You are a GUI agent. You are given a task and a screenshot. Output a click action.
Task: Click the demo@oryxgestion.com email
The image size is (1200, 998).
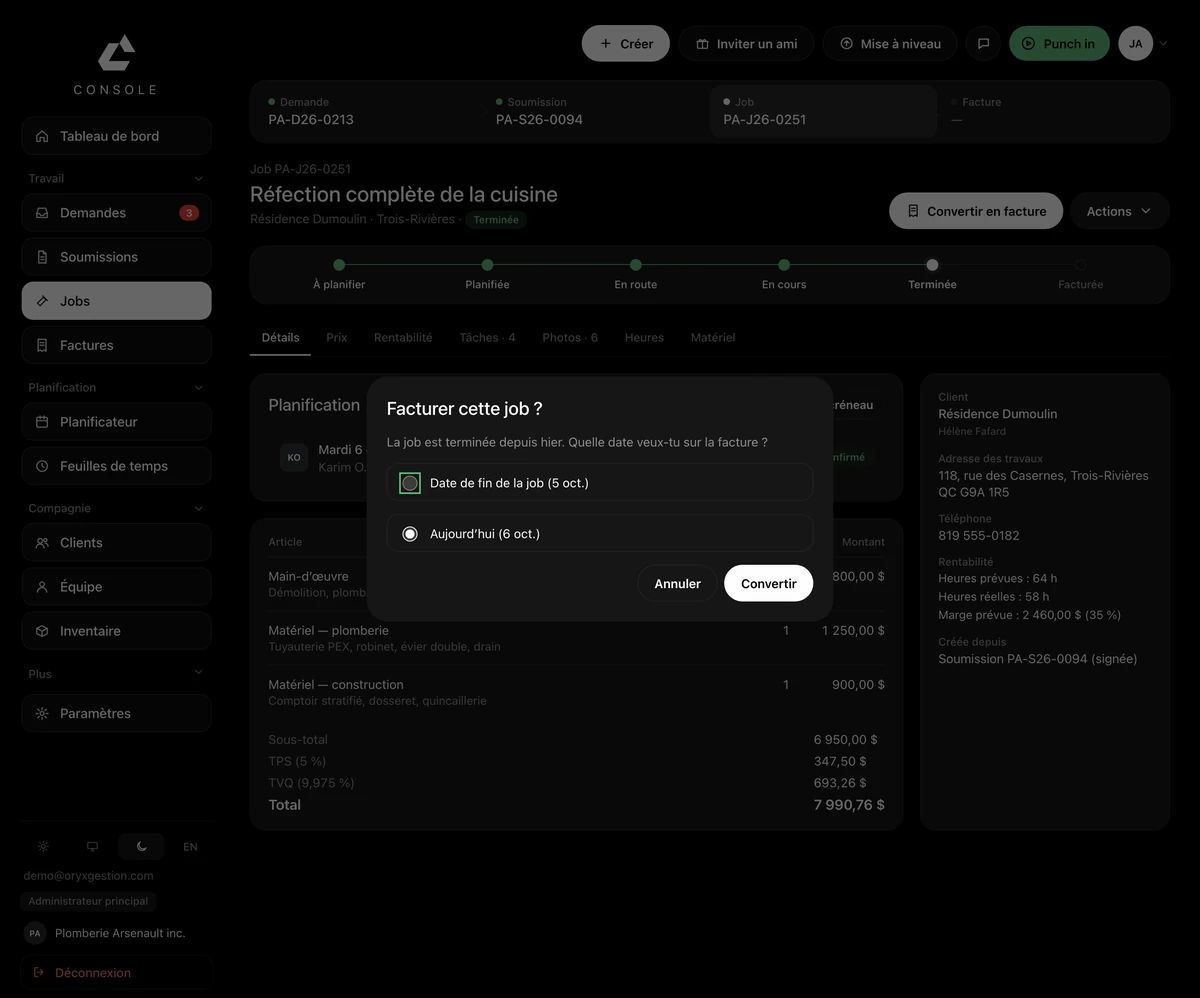(89, 876)
